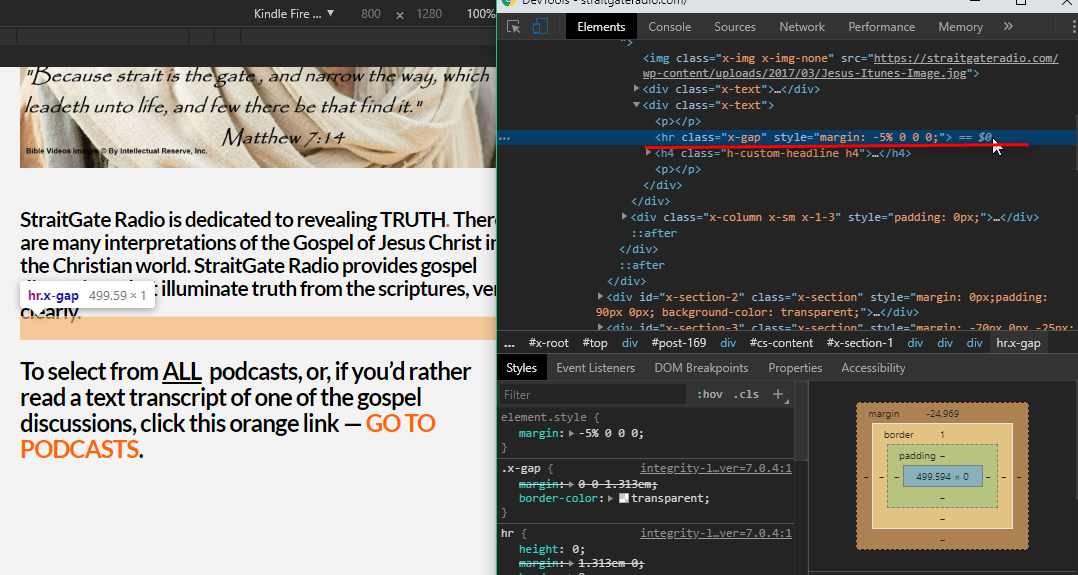Open the Properties pane tab
This screenshot has height=575, width=1078.
tap(795, 368)
